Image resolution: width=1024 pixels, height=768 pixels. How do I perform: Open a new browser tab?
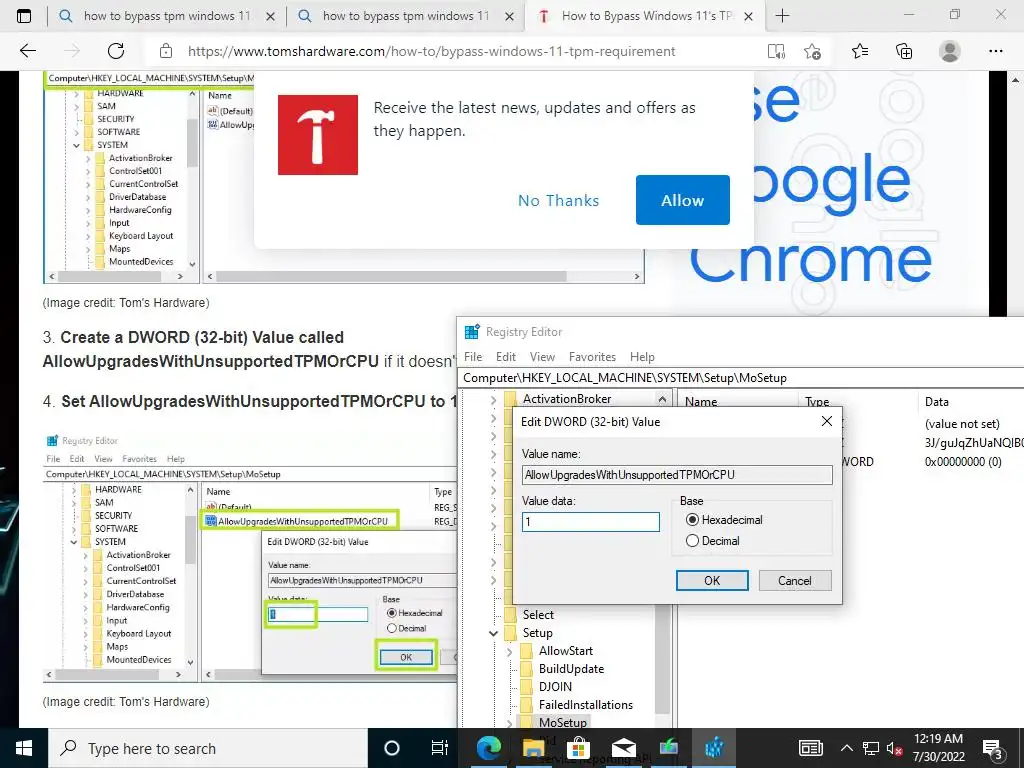click(x=782, y=16)
